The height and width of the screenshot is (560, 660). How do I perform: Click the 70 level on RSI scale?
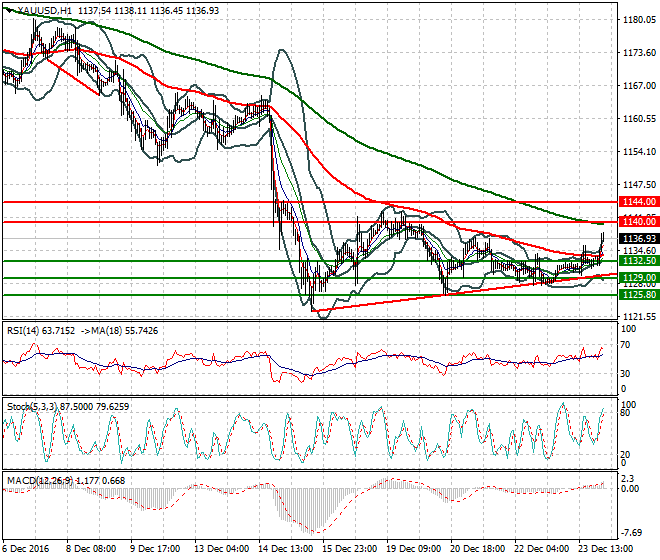tap(625, 345)
